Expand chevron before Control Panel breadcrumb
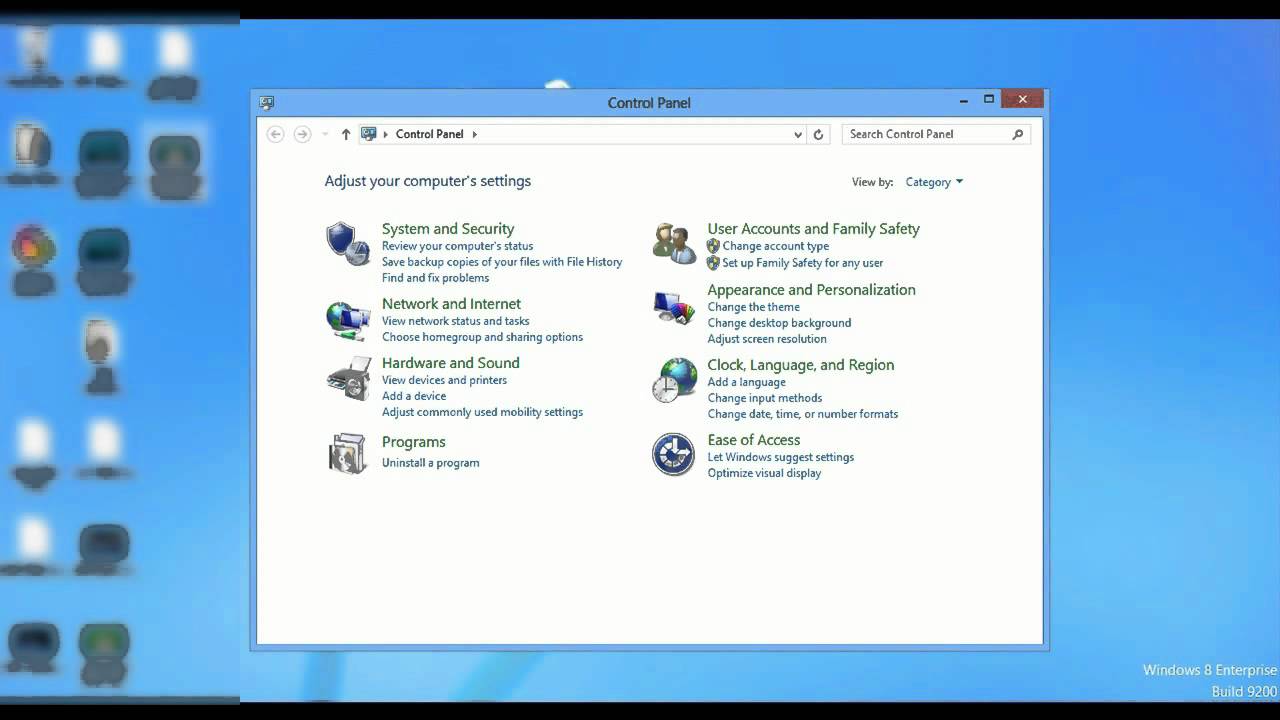1280x720 pixels. point(386,134)
